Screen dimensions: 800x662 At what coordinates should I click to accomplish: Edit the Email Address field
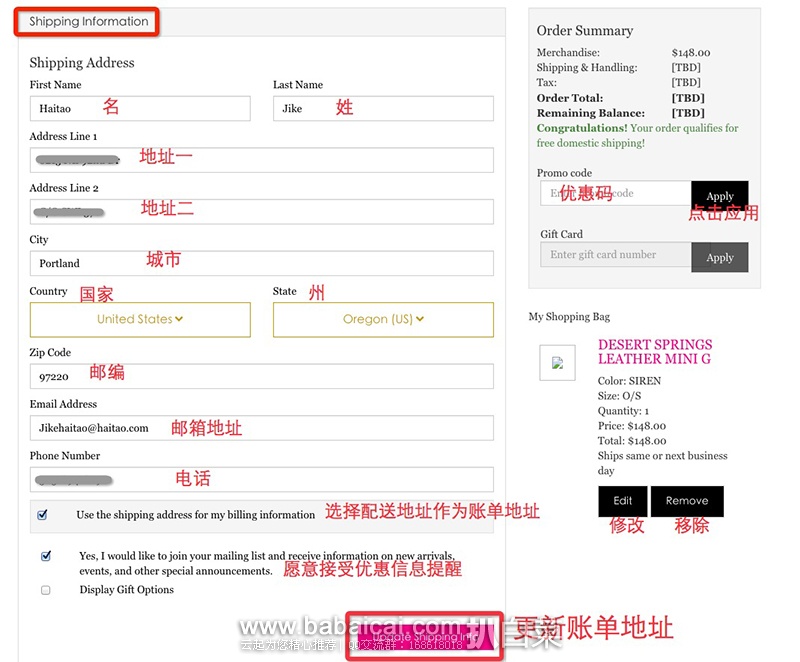click(262, 428)
